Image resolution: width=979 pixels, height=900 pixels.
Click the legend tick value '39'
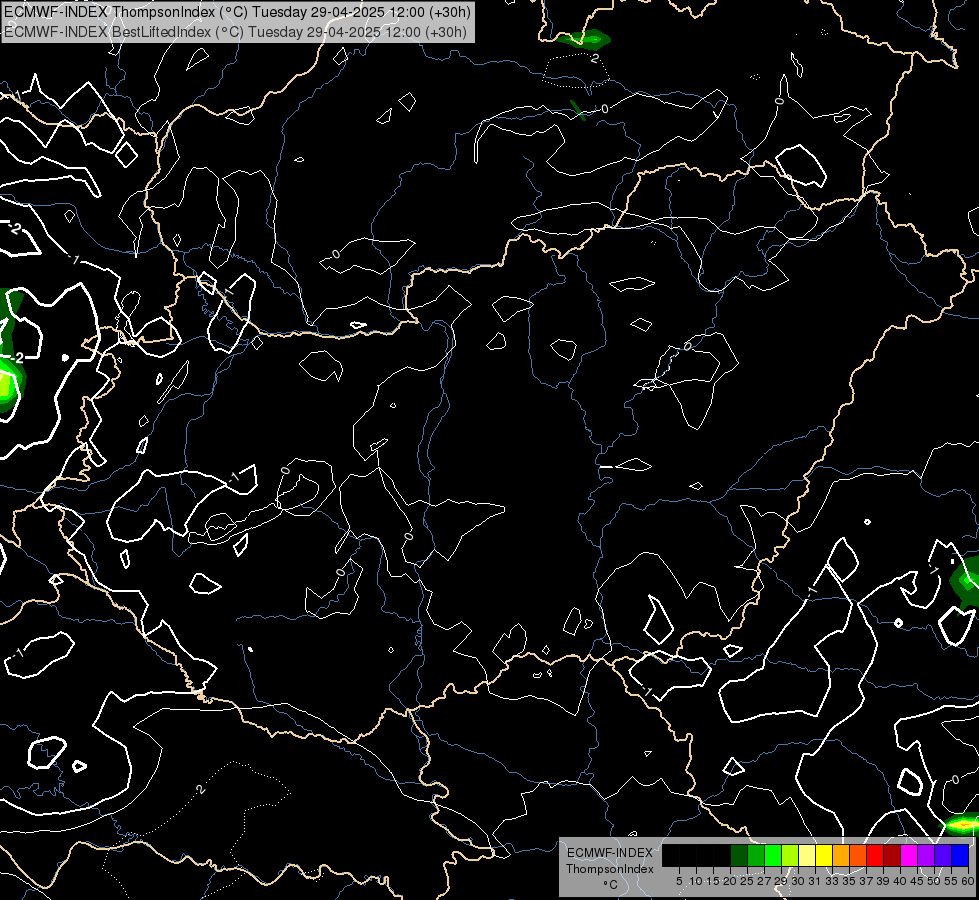(883, 881)
